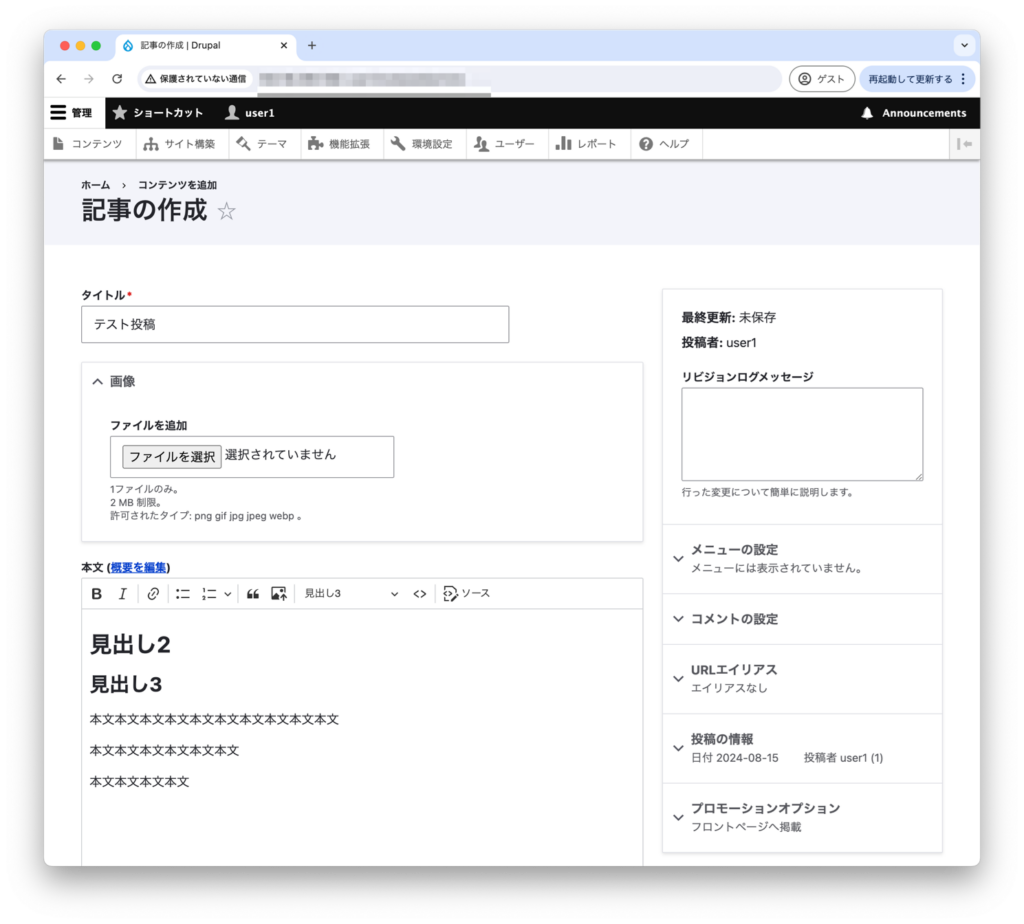
Task: Toggle the 管理 admin menu
Action: click(72, 113)
